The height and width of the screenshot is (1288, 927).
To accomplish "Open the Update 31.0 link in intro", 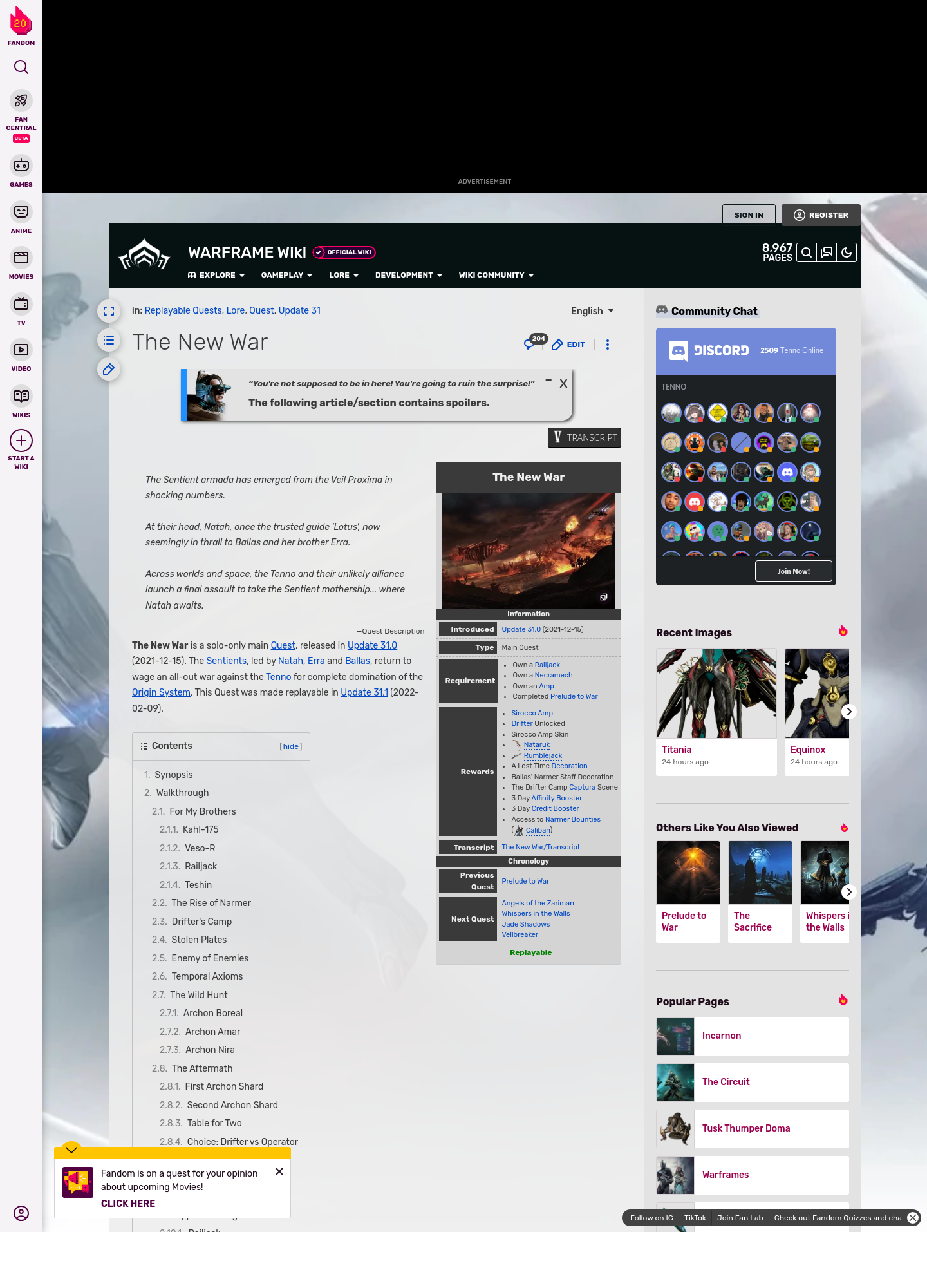I will click(x=372, y=645).
